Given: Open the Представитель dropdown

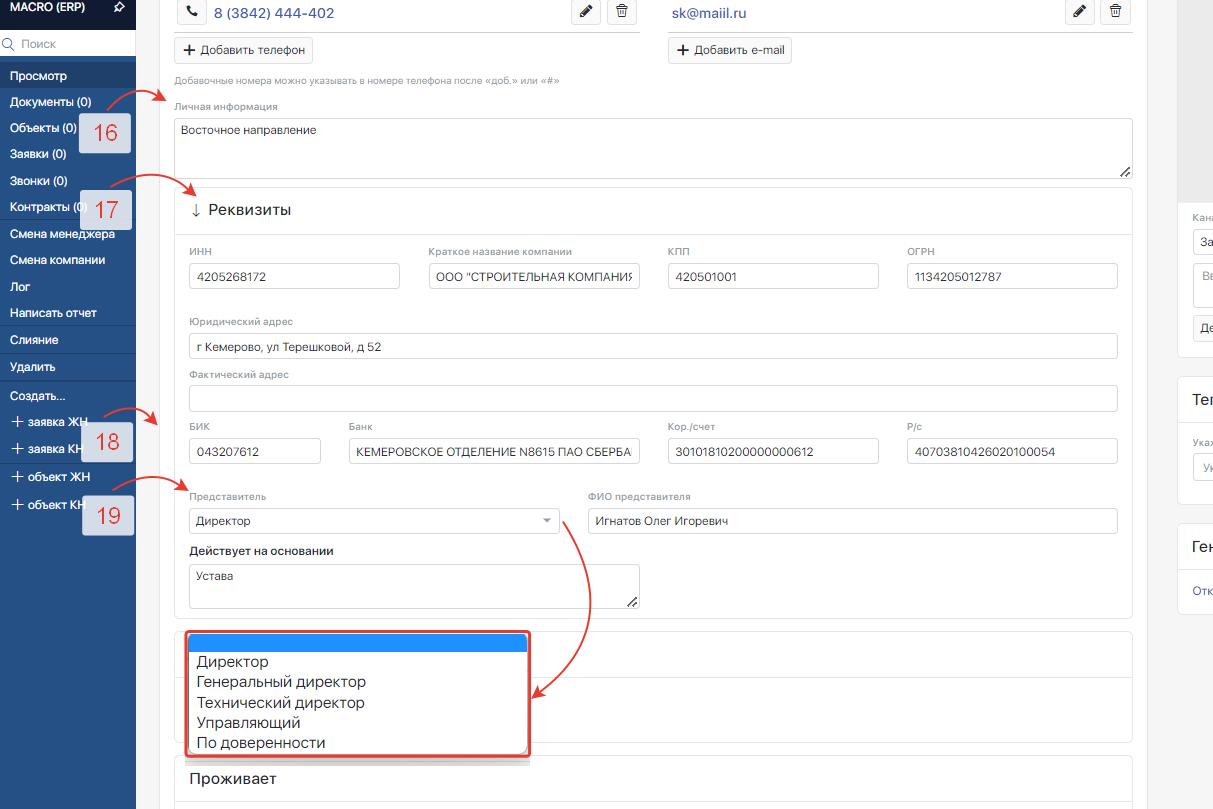Looking at the screenshot, I should pyautogui.click(x=374, y=521).
